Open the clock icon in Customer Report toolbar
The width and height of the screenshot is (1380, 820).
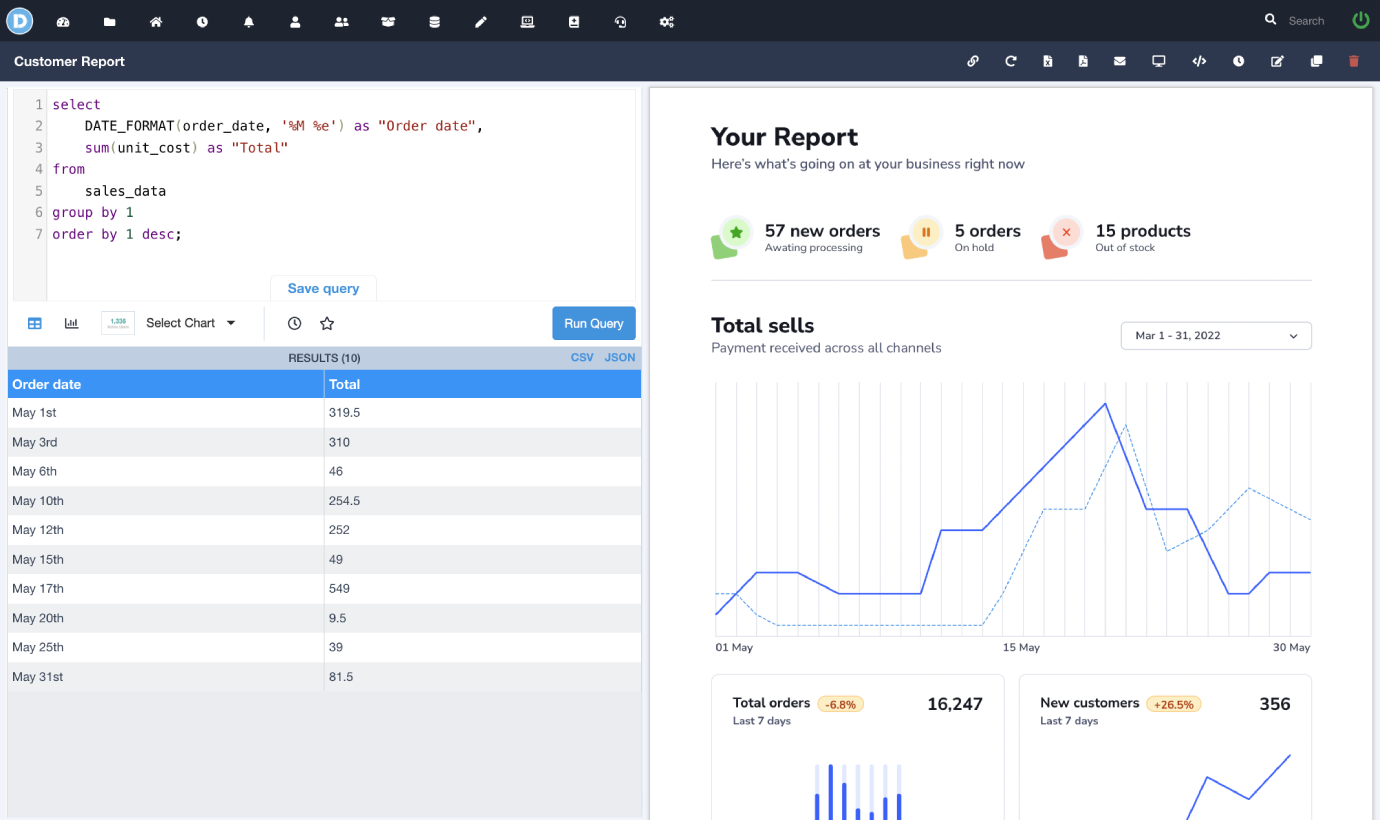(1239, 61)
